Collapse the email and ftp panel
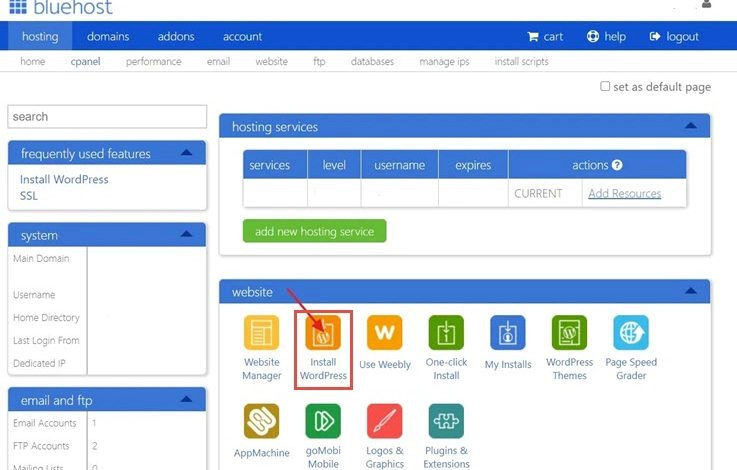This screenshot has height=470, width=737. click(186, 399)
